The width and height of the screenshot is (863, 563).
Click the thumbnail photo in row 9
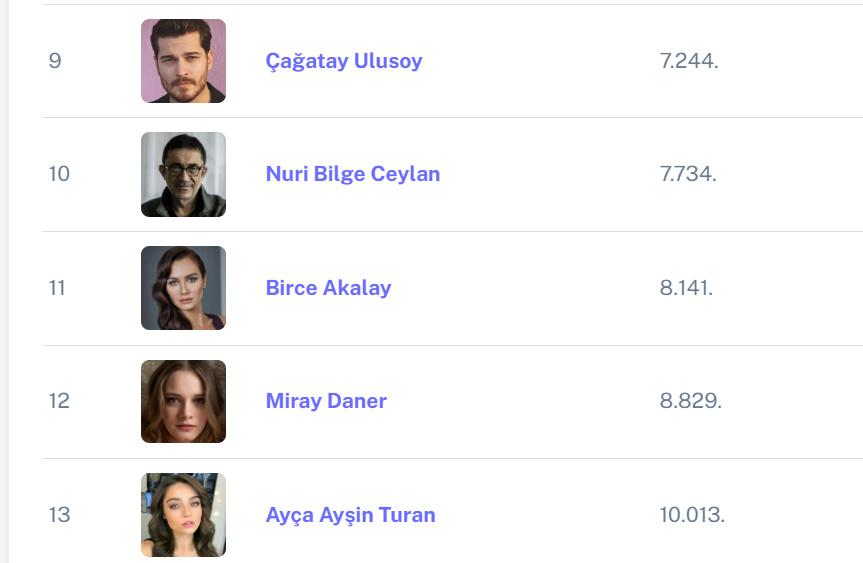point(183,61)
